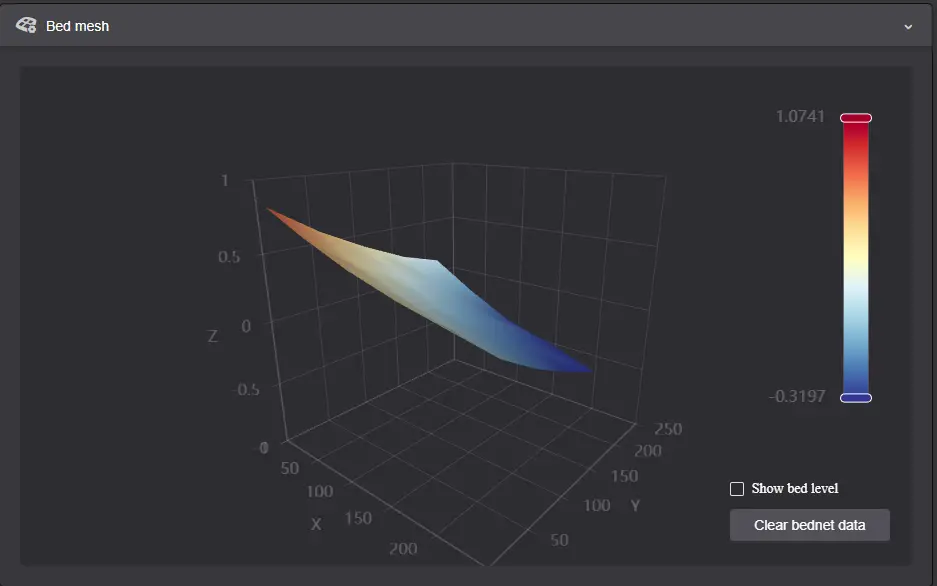Click the X axis label

316,524
